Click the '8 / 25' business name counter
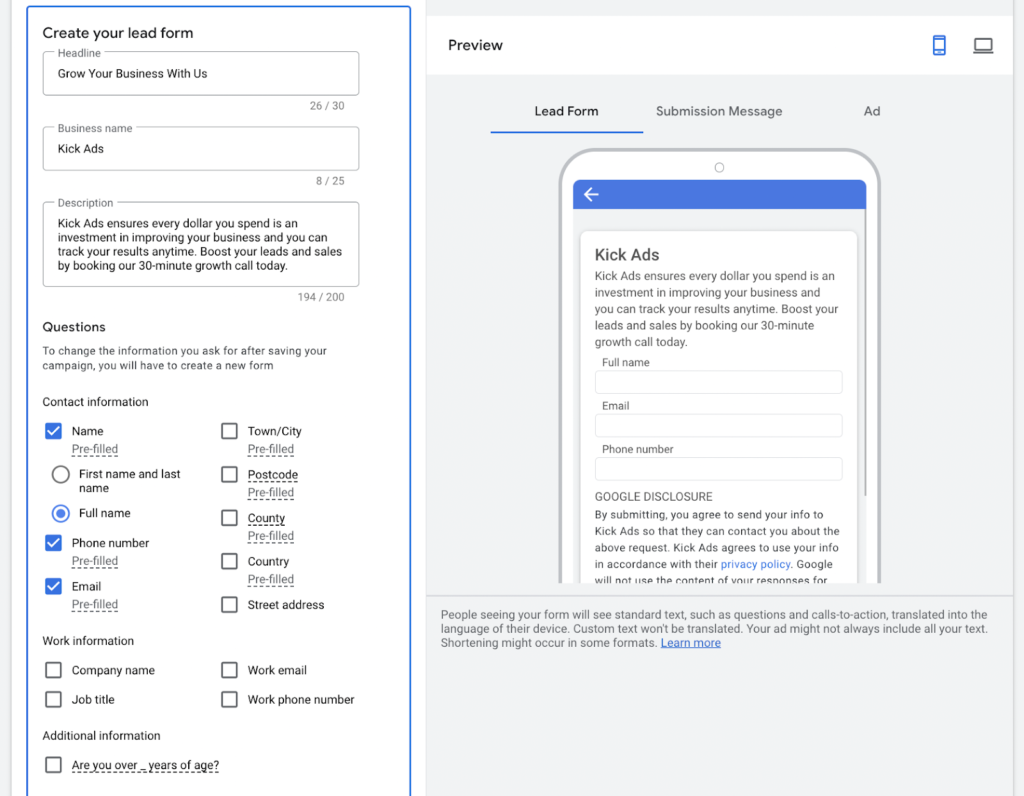 pyautogui.click(x=330, y=181)
